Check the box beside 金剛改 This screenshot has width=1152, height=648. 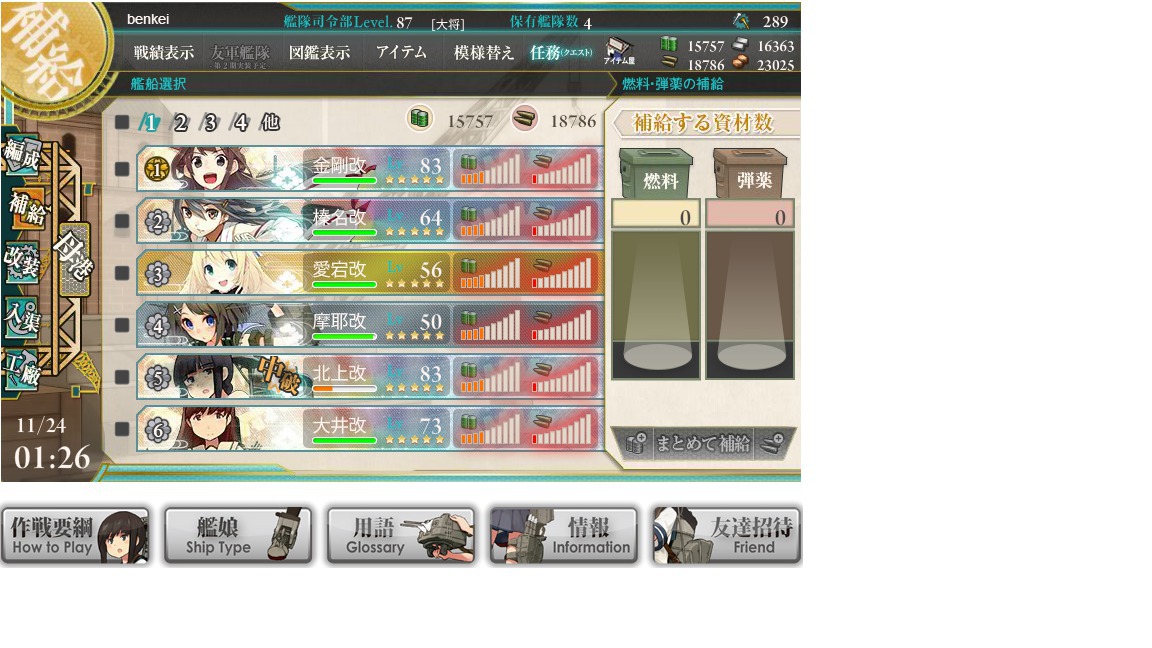point(122,169)
